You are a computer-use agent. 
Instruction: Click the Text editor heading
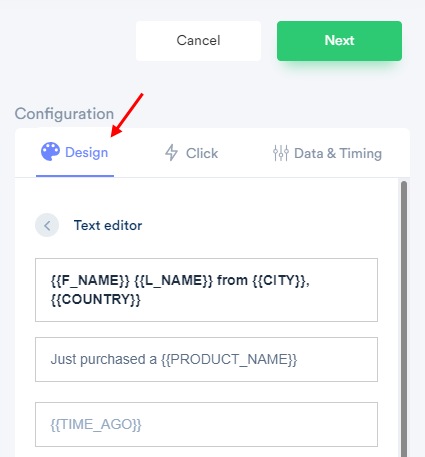click(x=108, y=225)
